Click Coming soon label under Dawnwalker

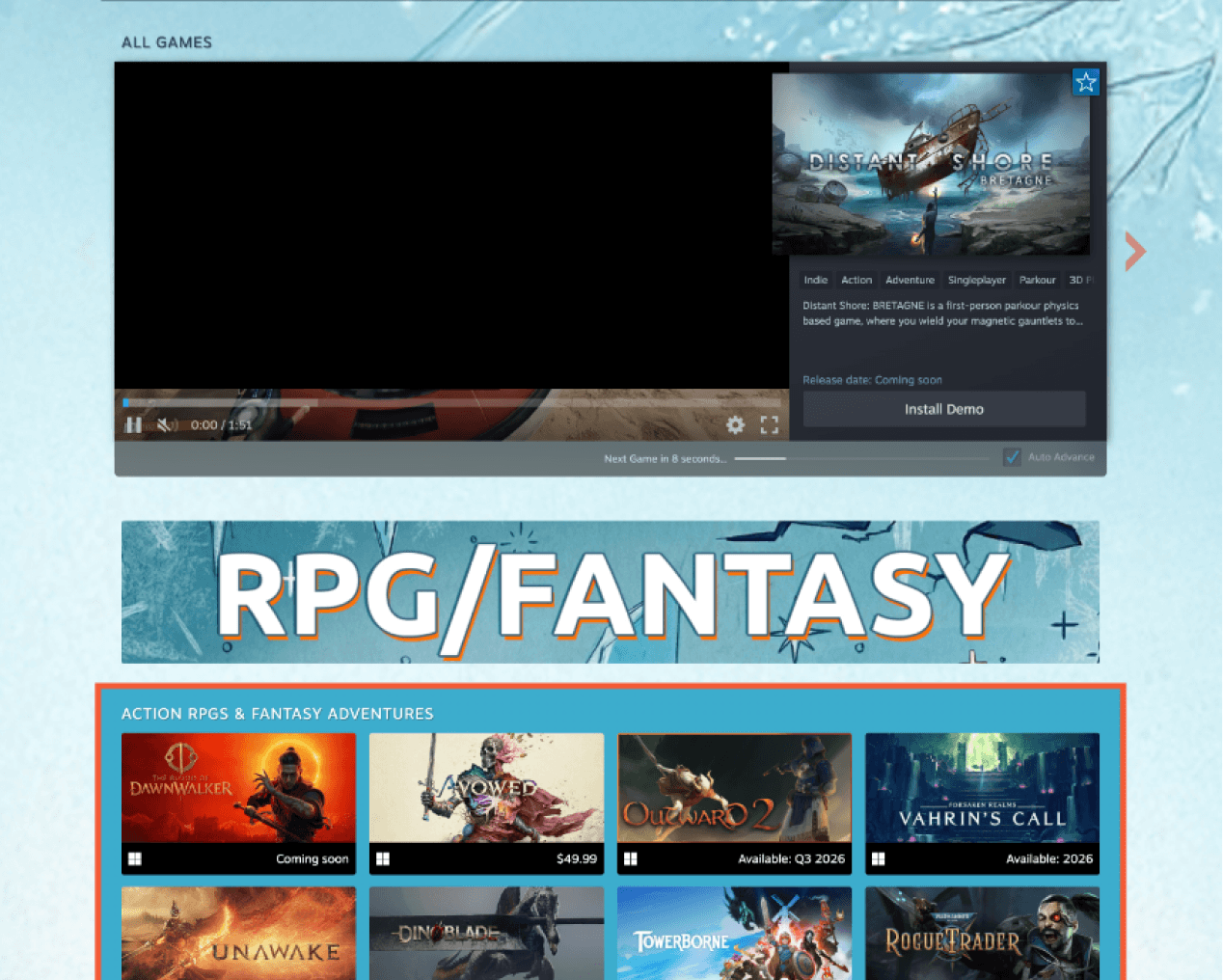313,858
